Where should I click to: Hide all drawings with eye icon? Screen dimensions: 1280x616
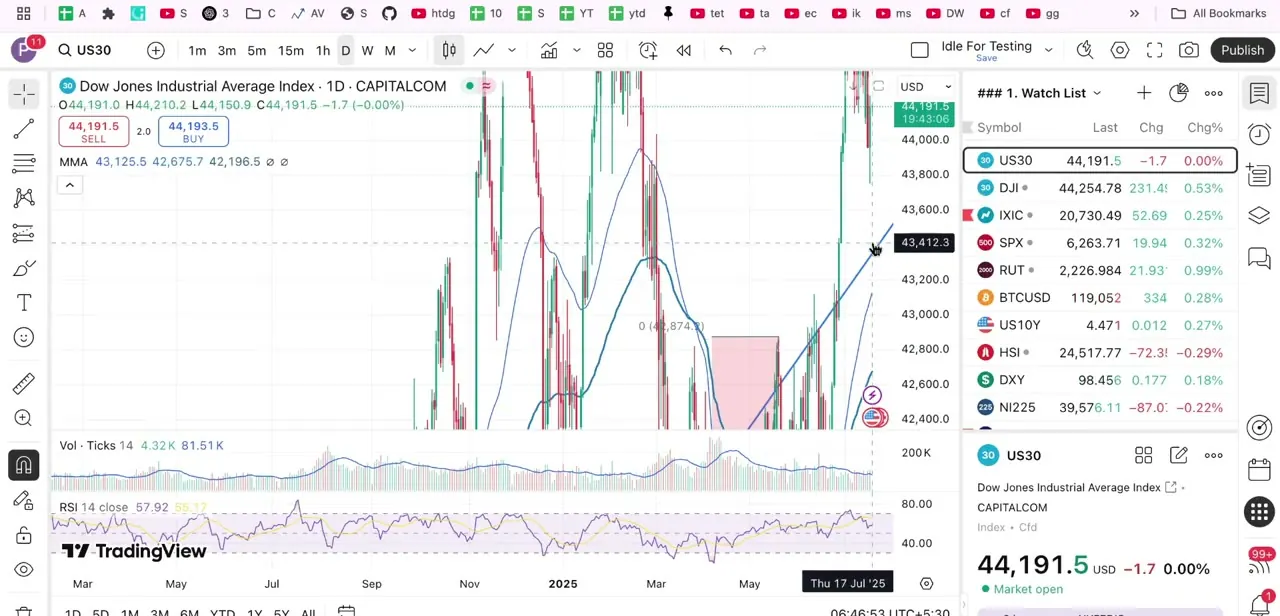(x=24, y=570)
